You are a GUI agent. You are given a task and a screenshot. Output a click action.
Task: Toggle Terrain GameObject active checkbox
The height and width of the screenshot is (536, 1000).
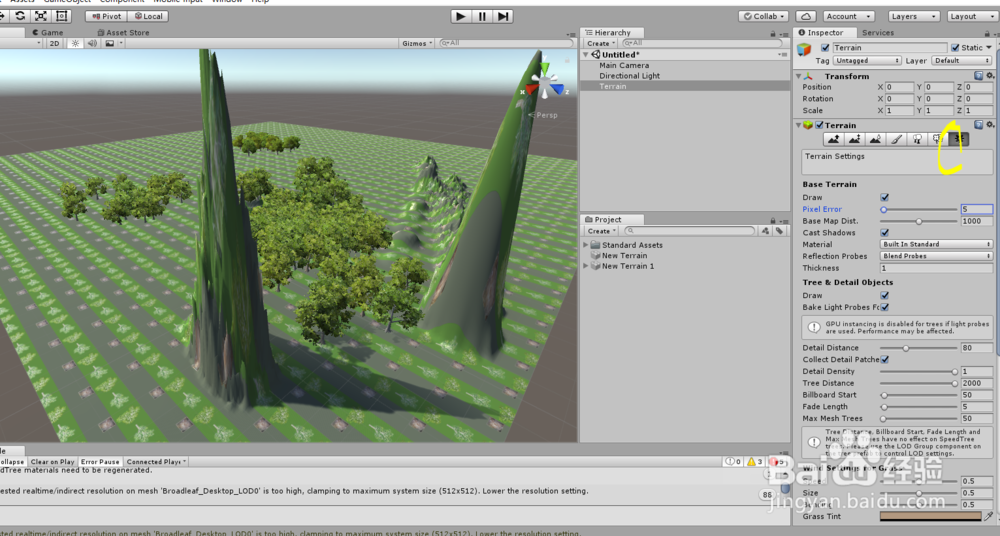point(825,48)
